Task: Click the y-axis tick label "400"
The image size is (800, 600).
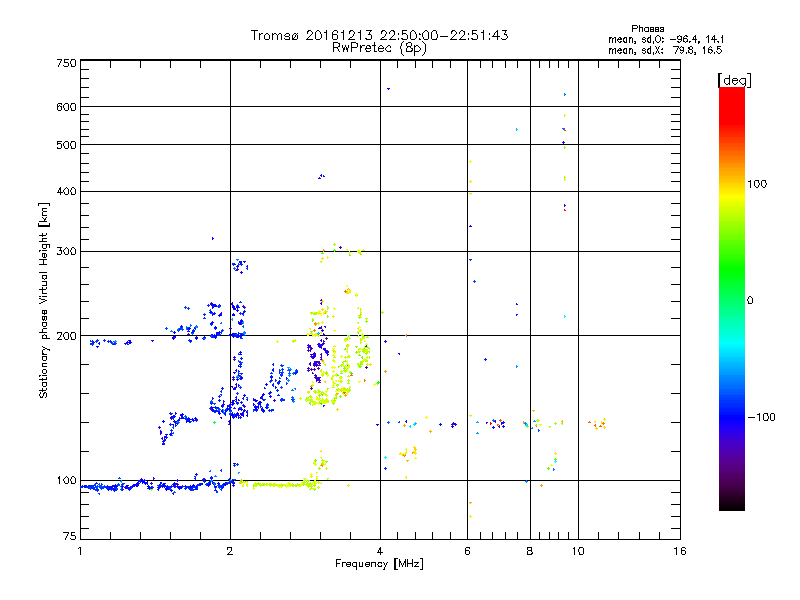Action: click(x=66, y=191)
